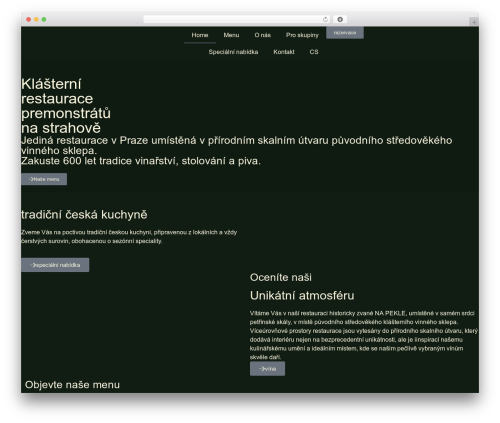This screenshot has width=500, height=423.
Task: Click the speciální nabídka arrow button
Action: click(55, 265)
